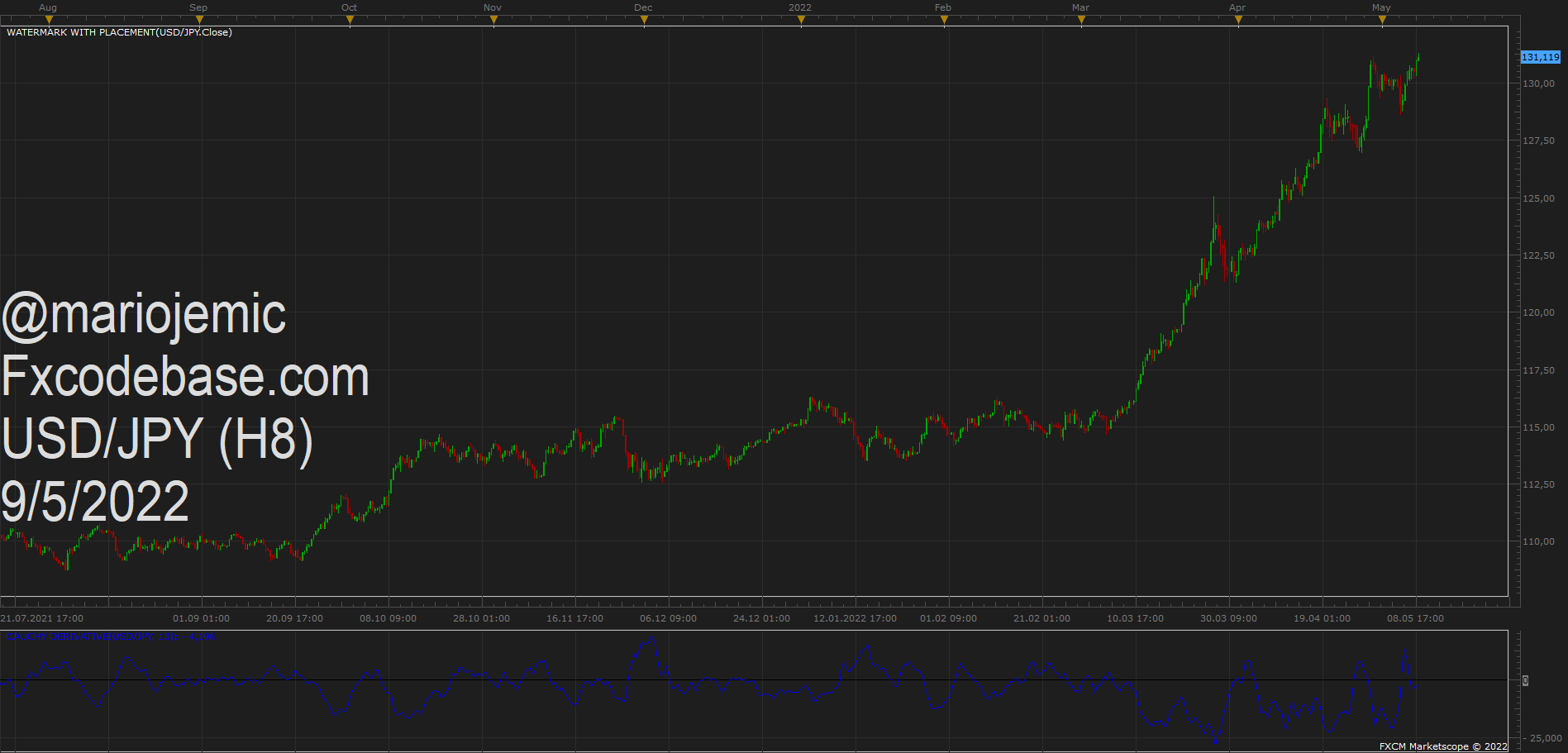This screenshot has width=1568, height=753.
Task: Click the Oct month marker triangle
Action: 350,20
